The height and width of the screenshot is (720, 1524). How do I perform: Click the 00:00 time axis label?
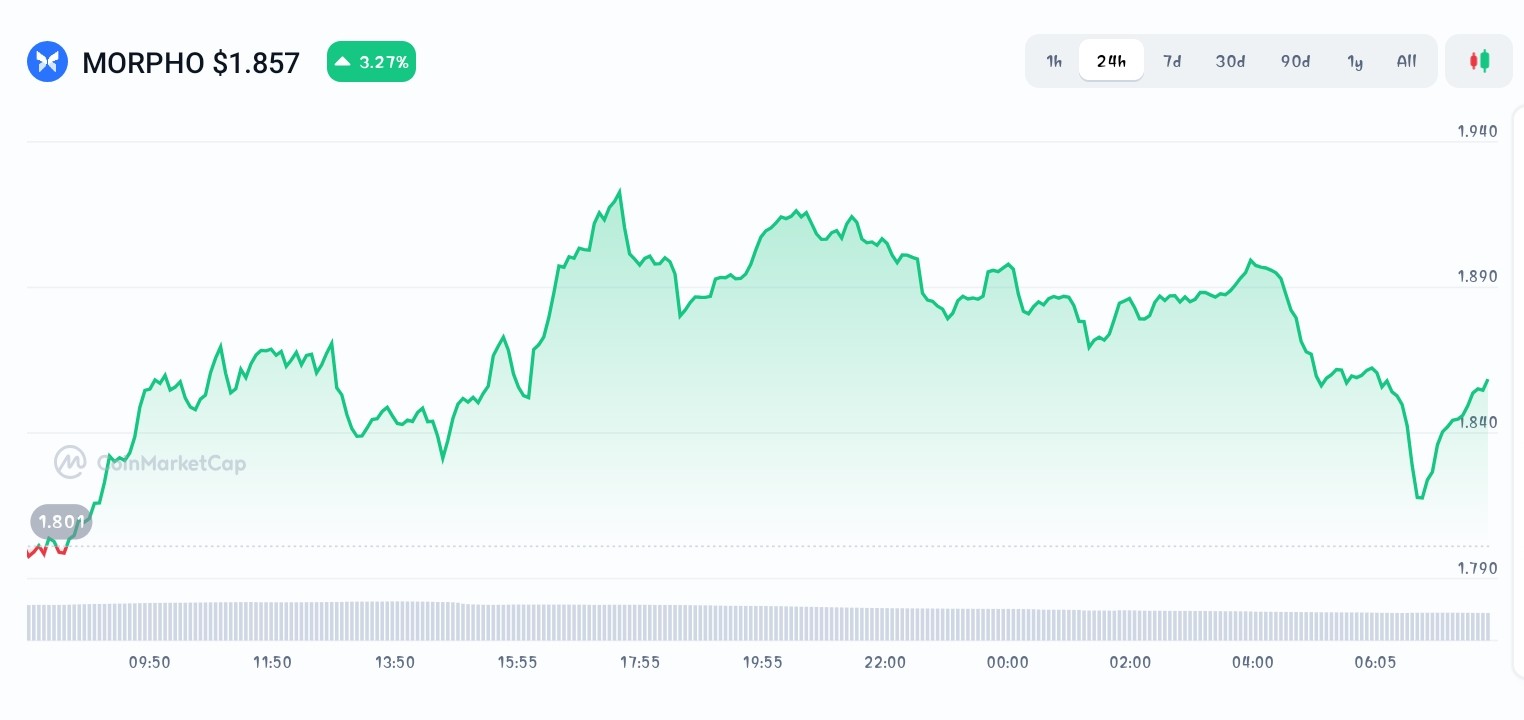click(x=1007, y=662)
